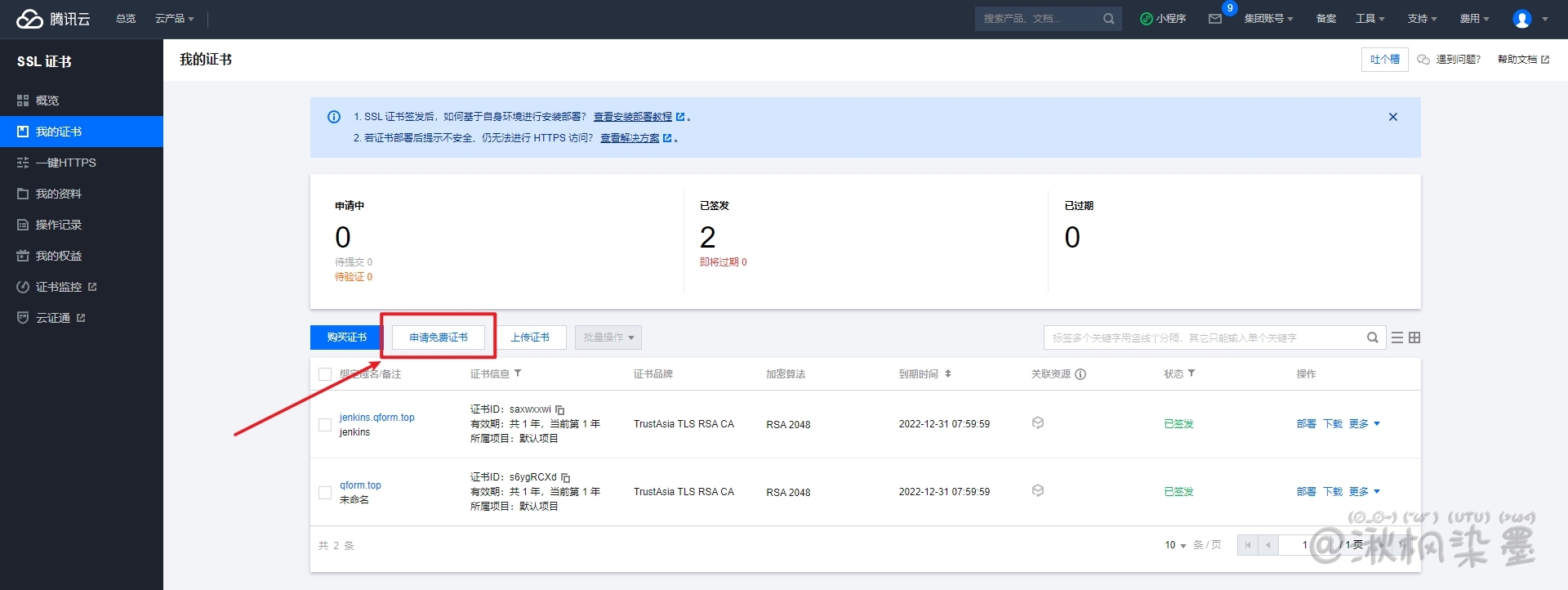Copy certificate ID saxwxxwi via copy icon
This screenshot has width=1568, height=590.
(x=560, y=409)
